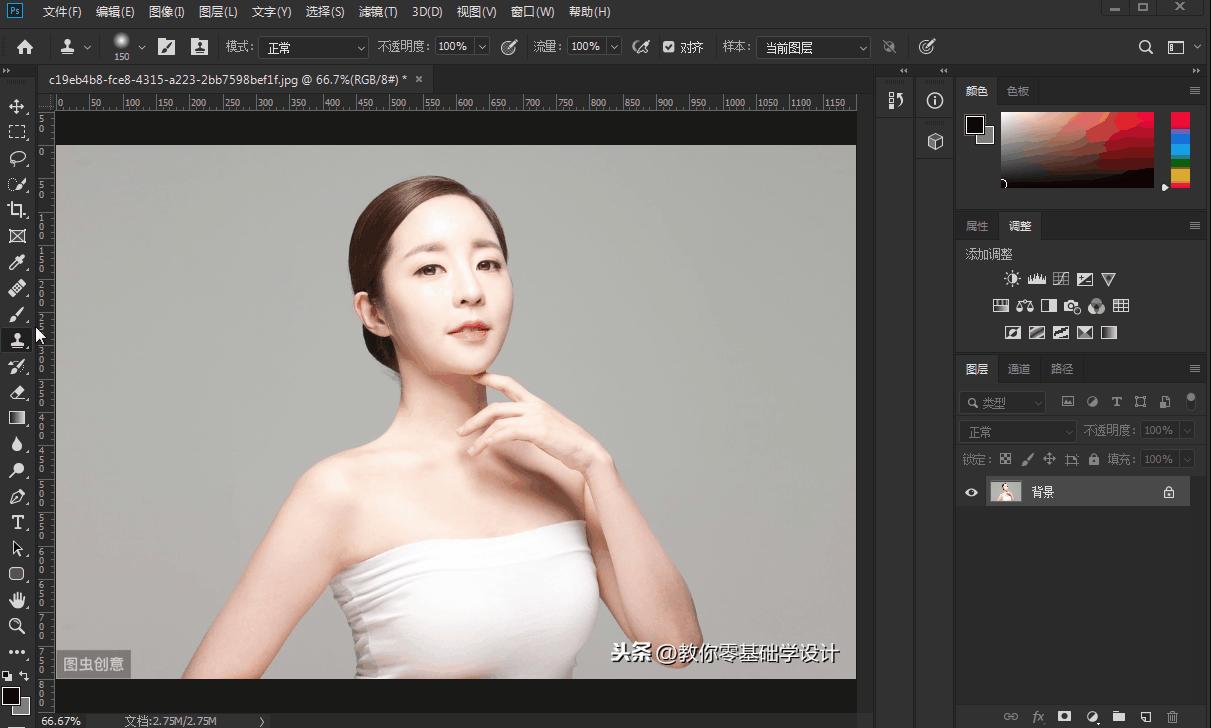Create a new layer
The width and height of the screenshot is (1211, 728).
pos(1146,717)
